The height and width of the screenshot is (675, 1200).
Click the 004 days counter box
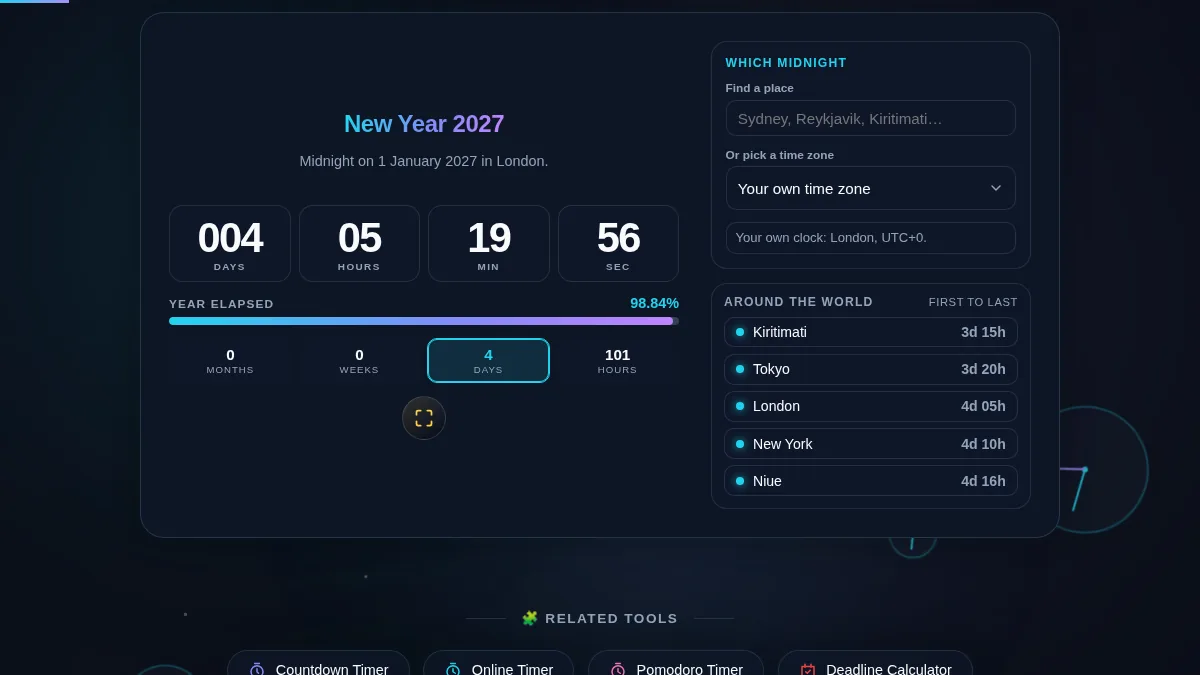230,243
